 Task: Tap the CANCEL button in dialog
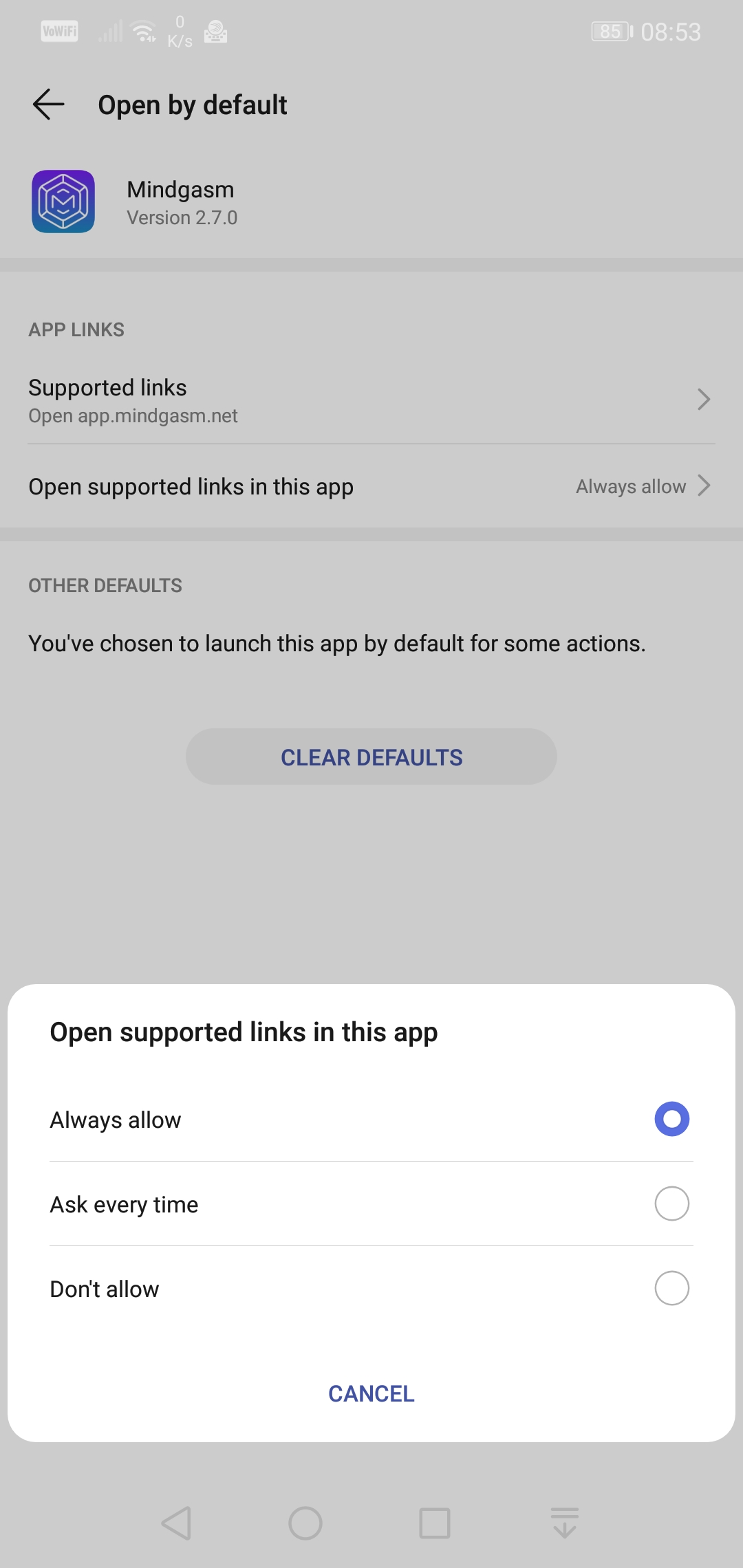click(371, 1394)
